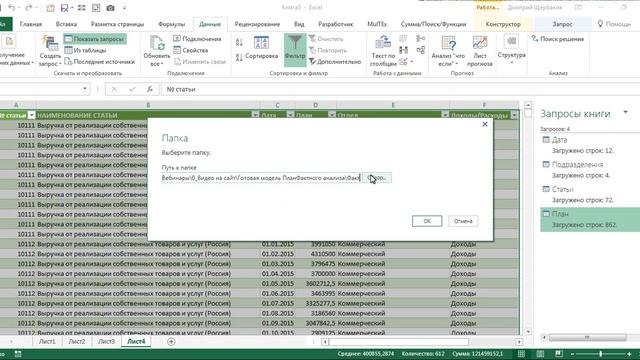This screenshot has height=360, width=640.
Task: Click the queries pane horizontal scrollbar
Action: (587, 337)
